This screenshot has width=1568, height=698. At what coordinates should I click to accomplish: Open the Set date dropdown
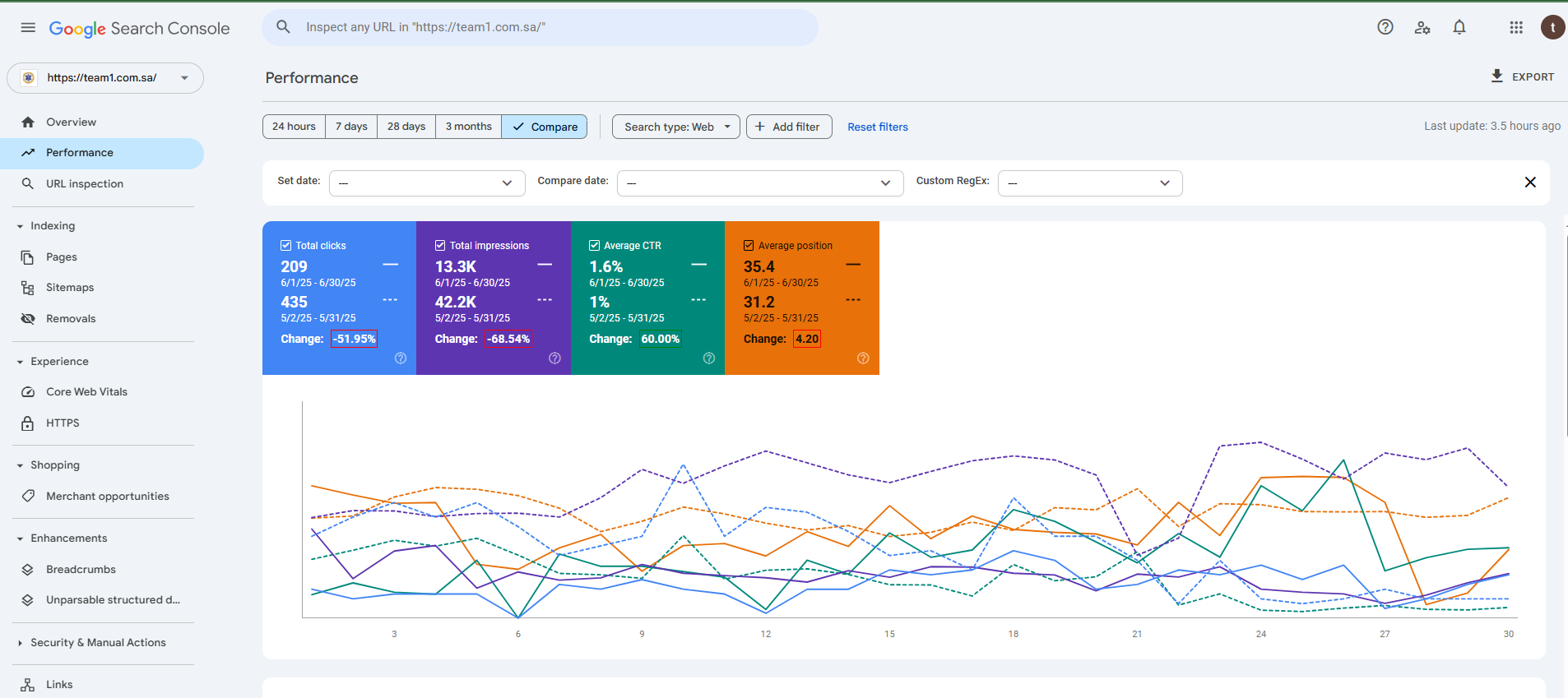[427, 183]
